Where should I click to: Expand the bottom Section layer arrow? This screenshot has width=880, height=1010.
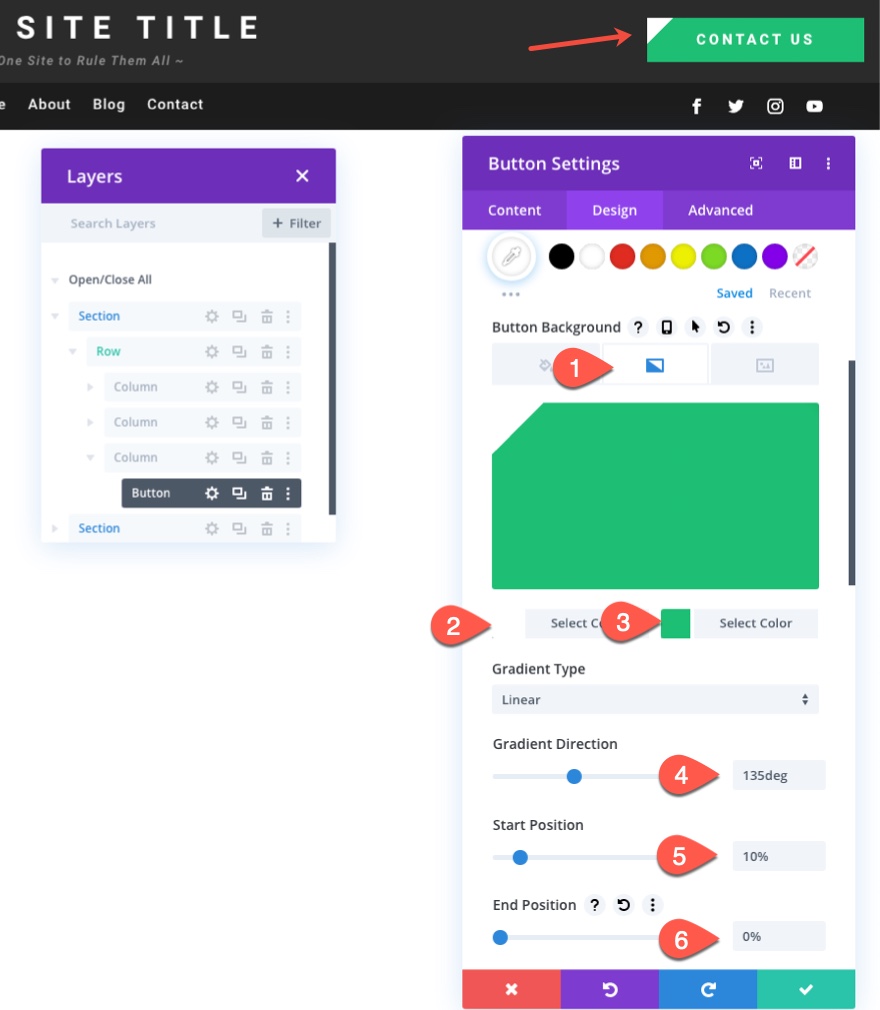(55, 528)
